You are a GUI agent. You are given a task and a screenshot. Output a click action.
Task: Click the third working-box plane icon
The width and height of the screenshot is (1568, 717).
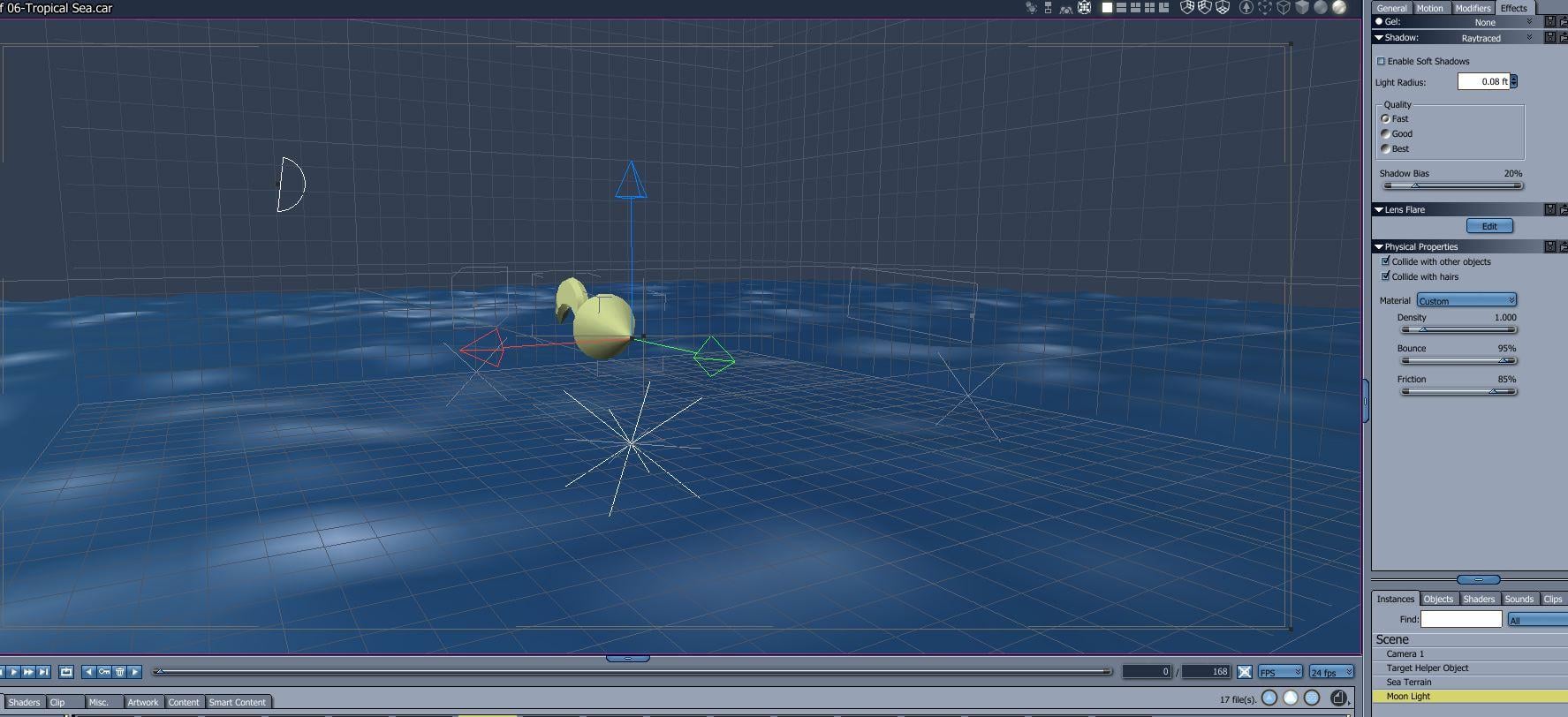1223,8
